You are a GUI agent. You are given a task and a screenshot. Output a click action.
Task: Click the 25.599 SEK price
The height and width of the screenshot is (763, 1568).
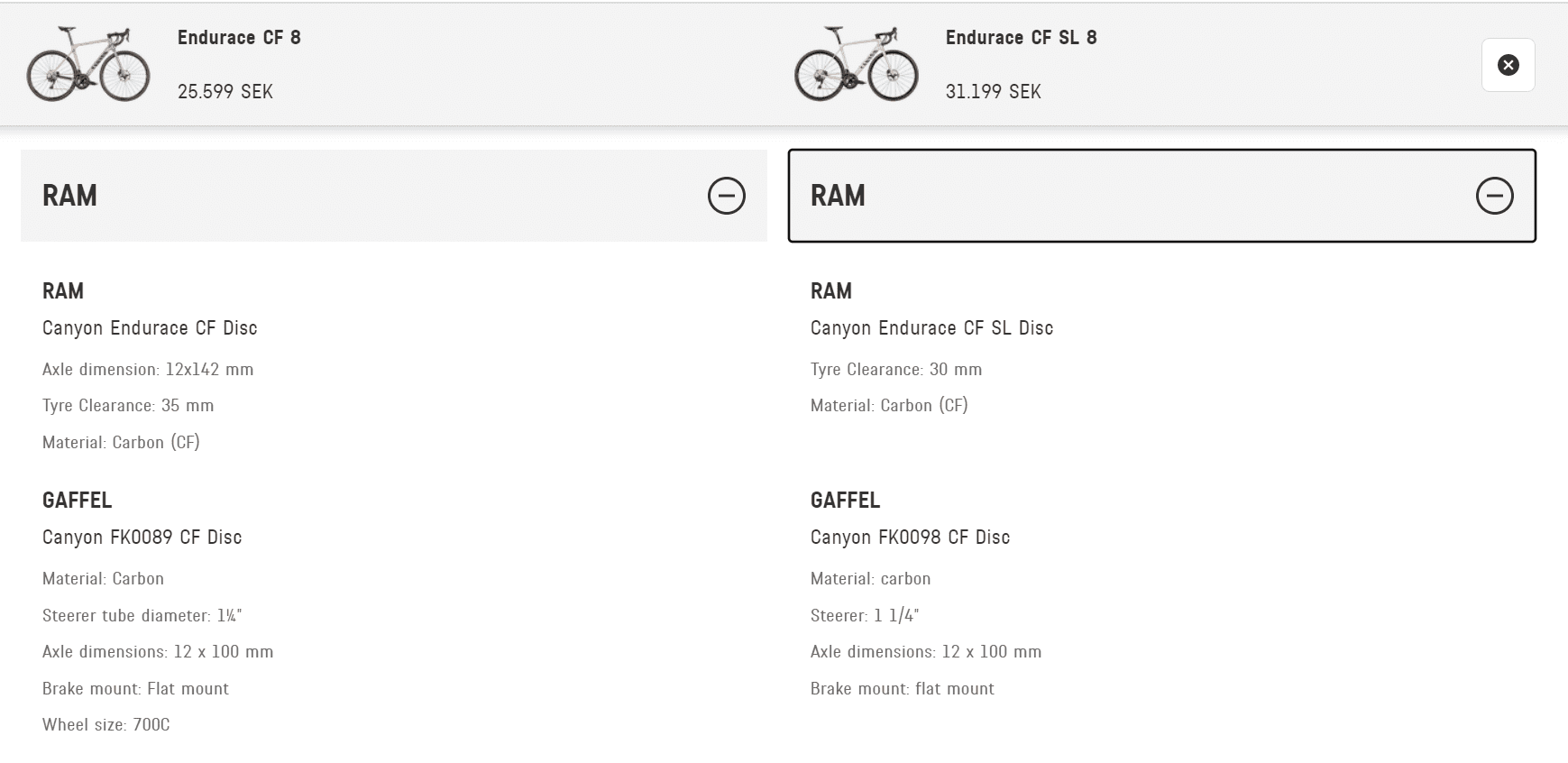point(225,92)
